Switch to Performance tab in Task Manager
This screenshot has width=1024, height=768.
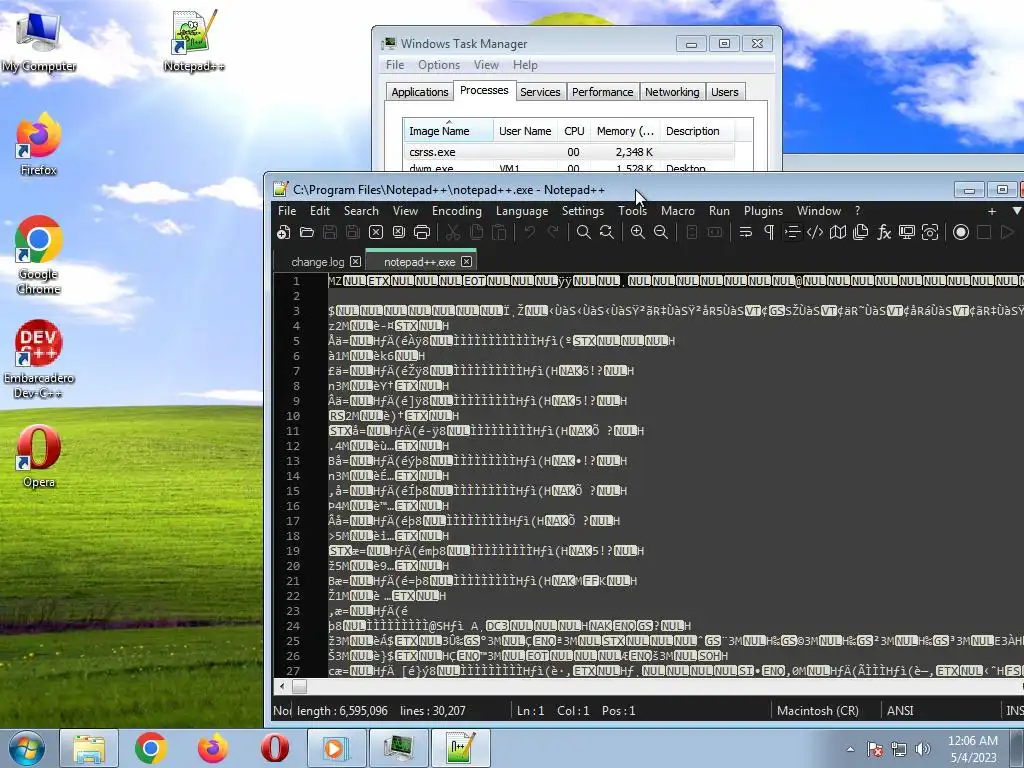point(602,92)
